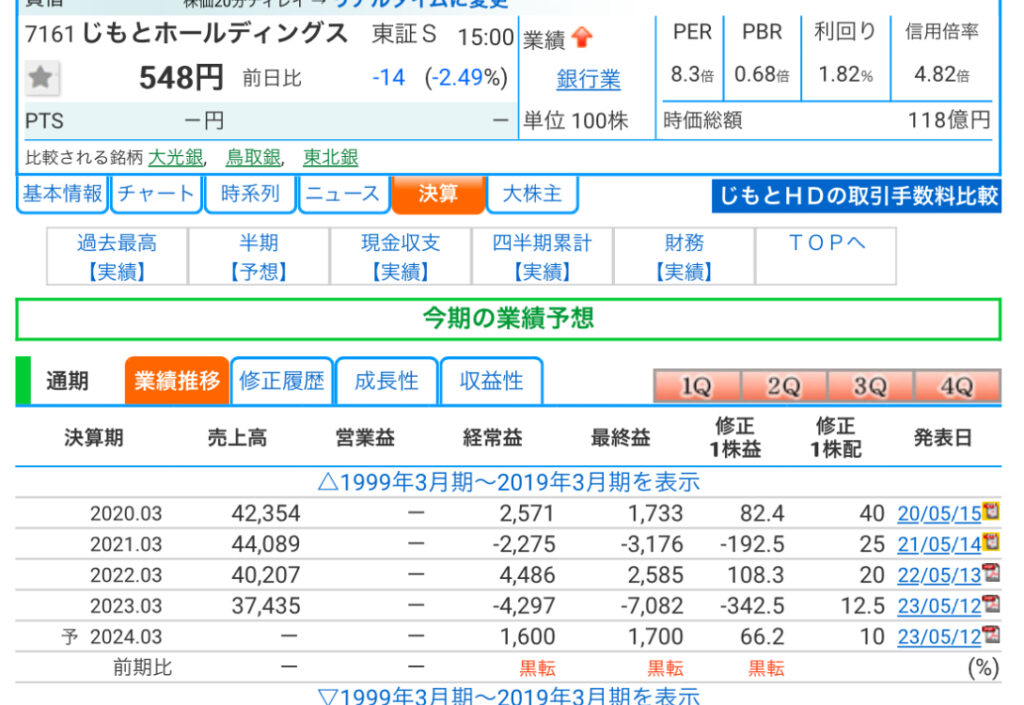Open じもとHDの取引手数料比較 banner
1024x705 pixels.
tap(857, 196)
